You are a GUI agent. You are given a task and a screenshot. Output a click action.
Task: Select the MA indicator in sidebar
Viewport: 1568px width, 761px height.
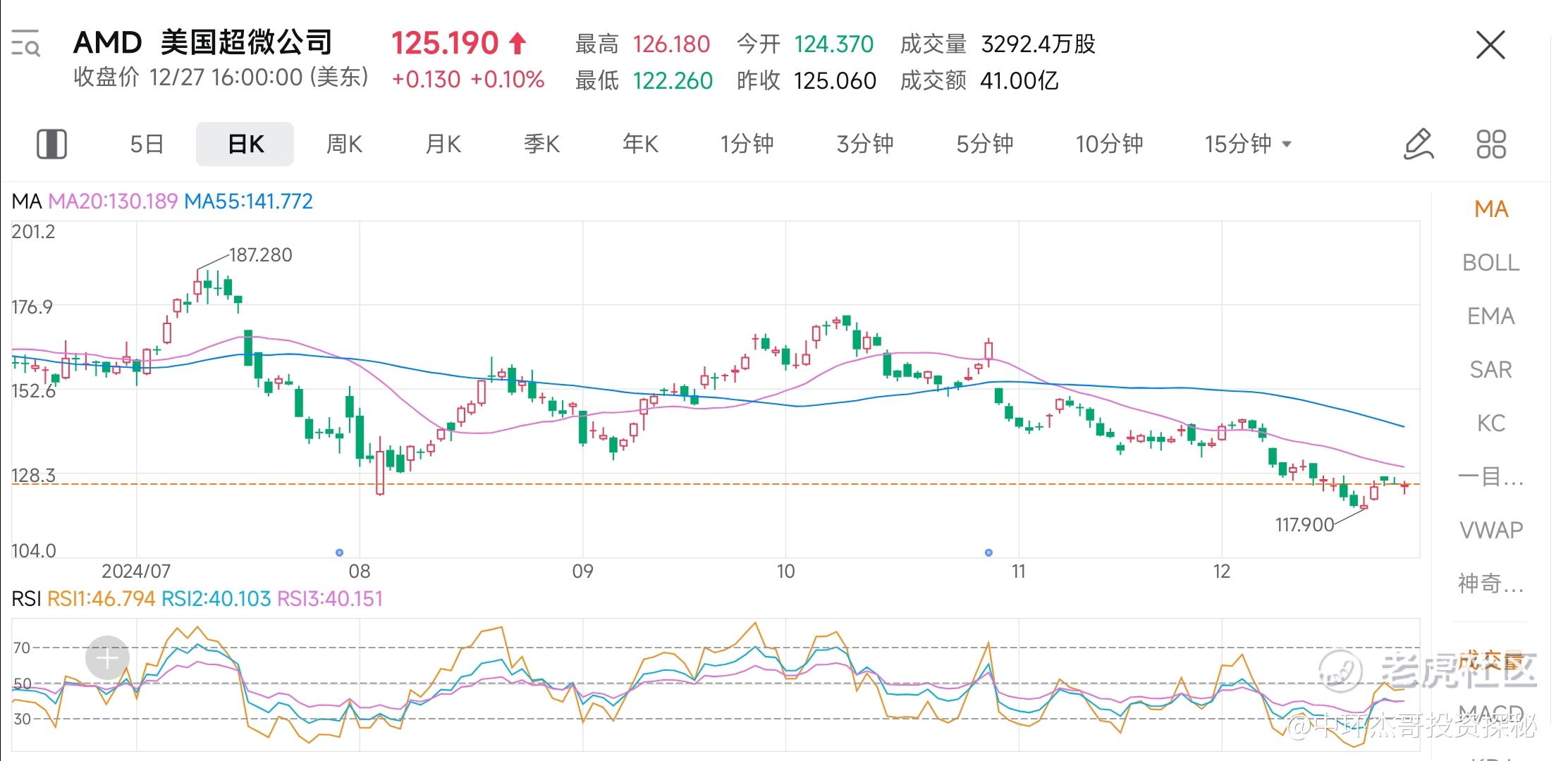point(1491,209)
